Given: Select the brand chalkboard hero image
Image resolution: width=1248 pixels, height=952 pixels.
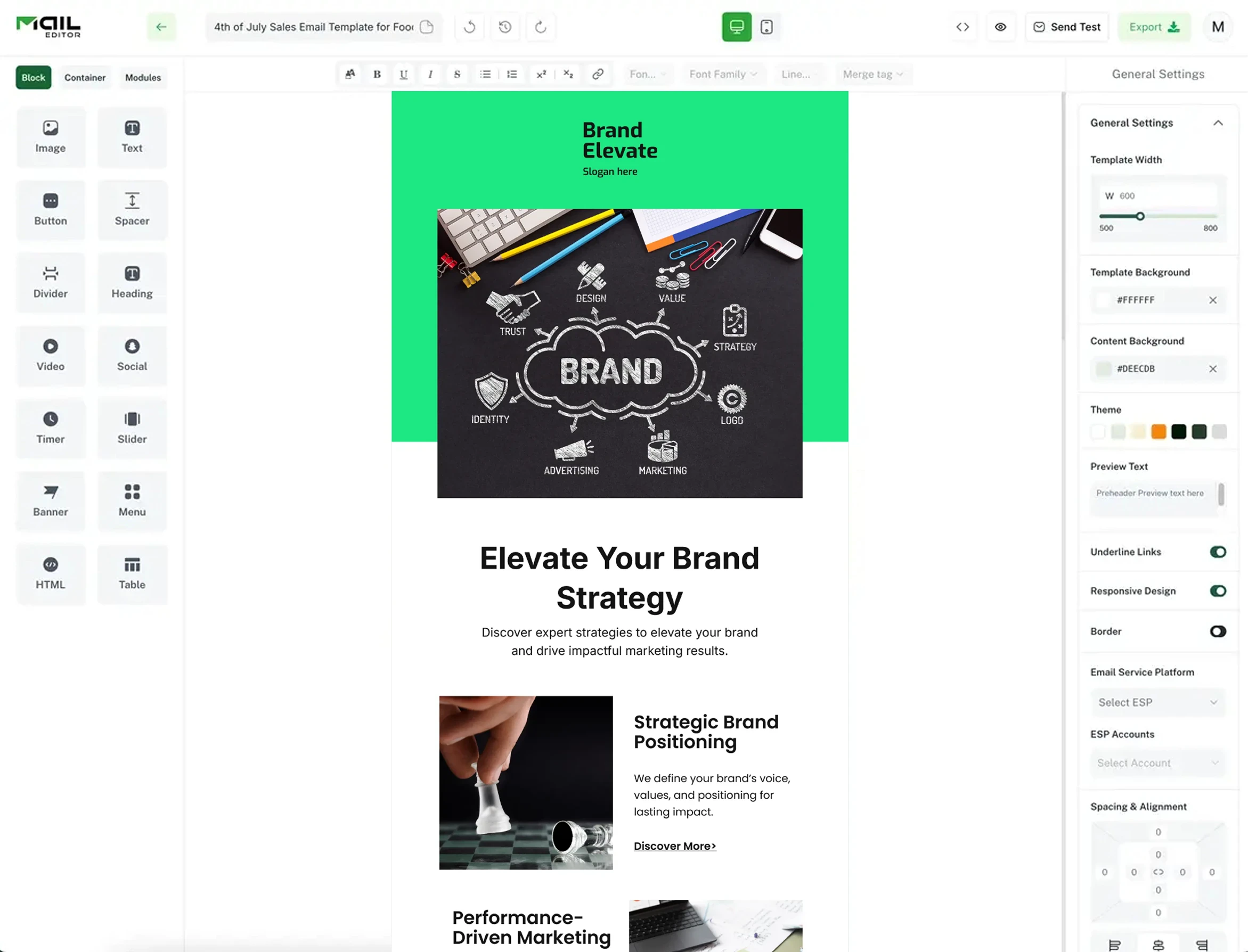Looking at the screenshot, I should [x=619, y=353].
